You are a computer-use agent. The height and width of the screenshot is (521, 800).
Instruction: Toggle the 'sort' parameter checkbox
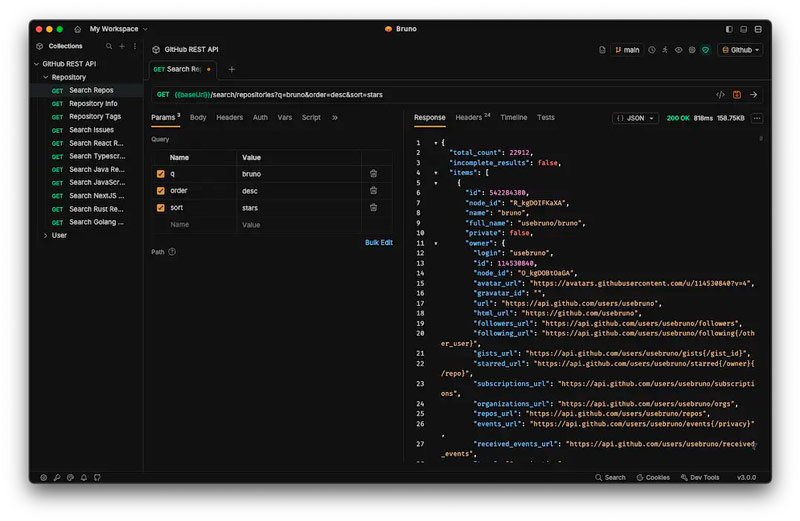(x=161, y=208)
